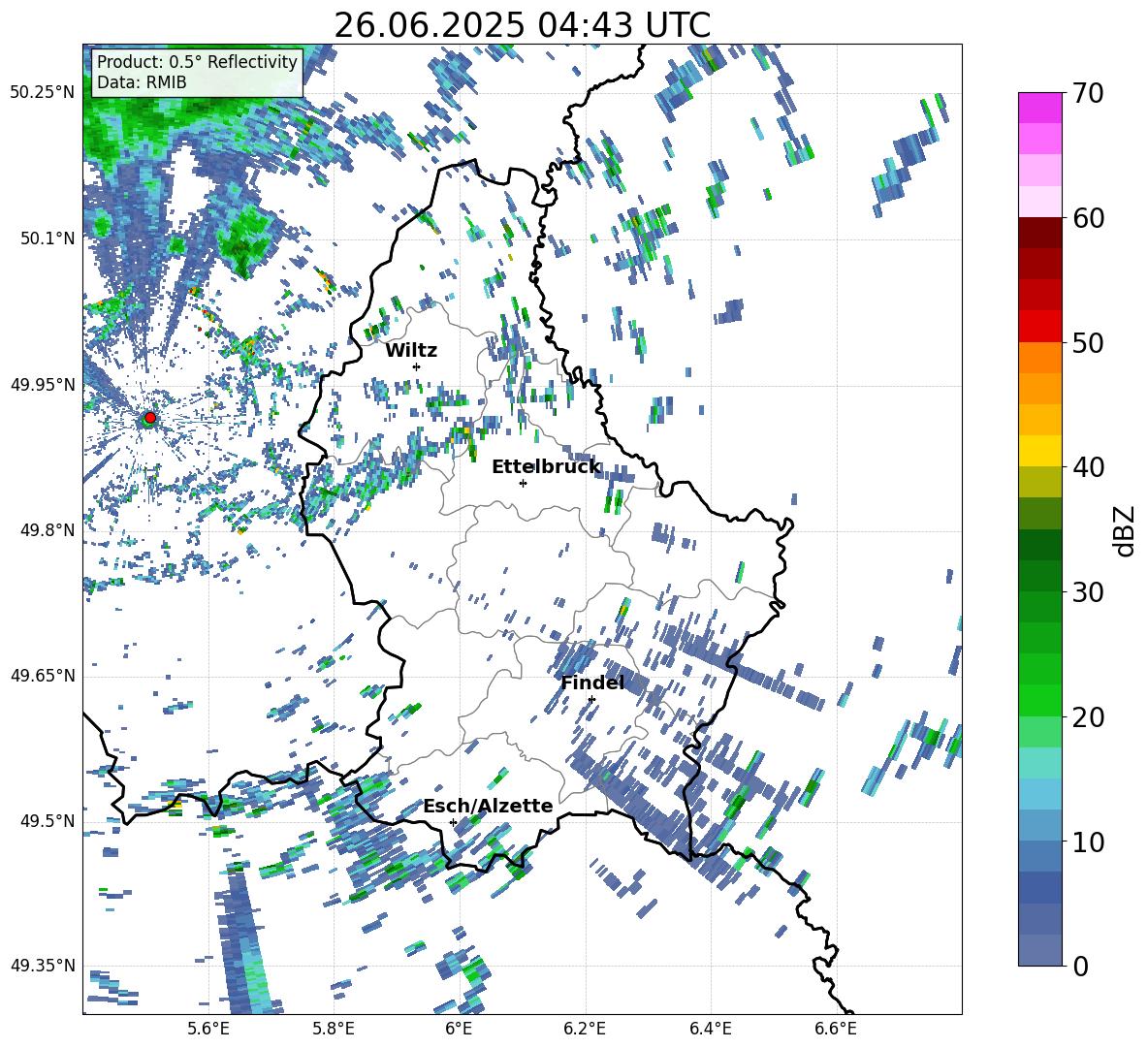Viewport: 1148px width, 1048px height.
Task: Click the dark red swatch near 60 dBZ
Action: pyautogui.click(x=1039, y=233)
